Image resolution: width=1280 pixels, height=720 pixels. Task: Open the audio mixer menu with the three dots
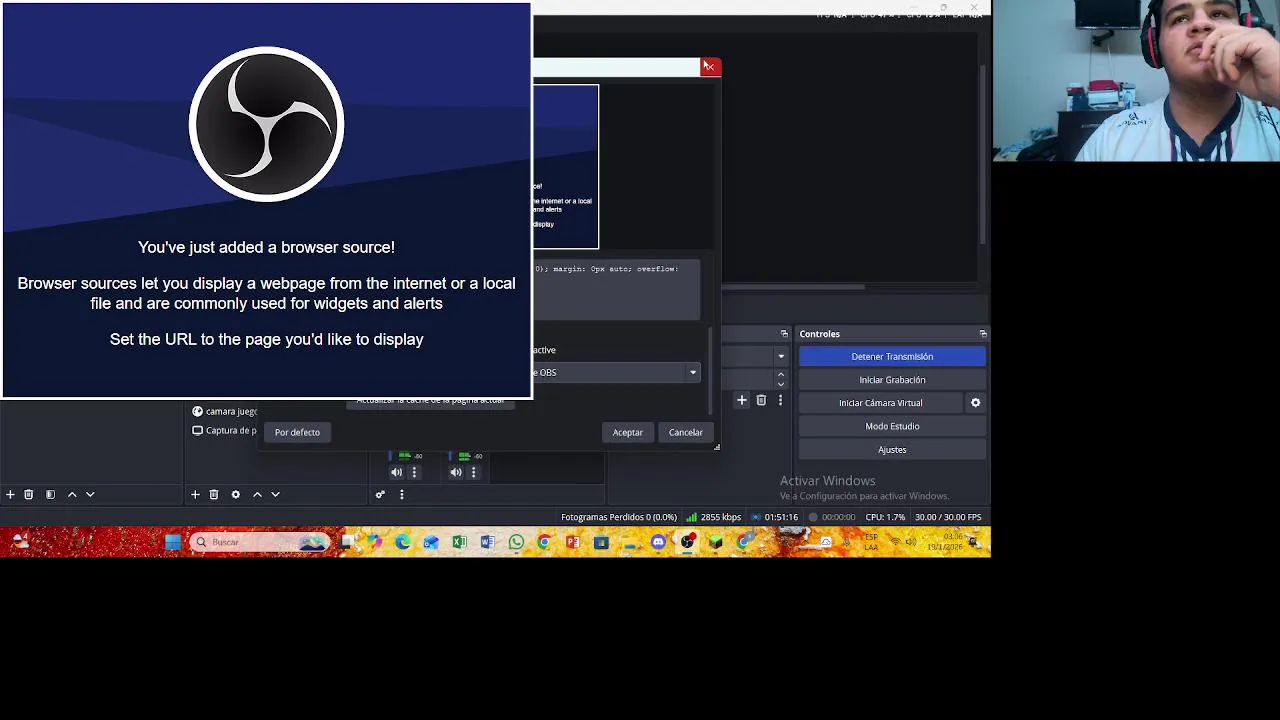click(x=402, y=494)
